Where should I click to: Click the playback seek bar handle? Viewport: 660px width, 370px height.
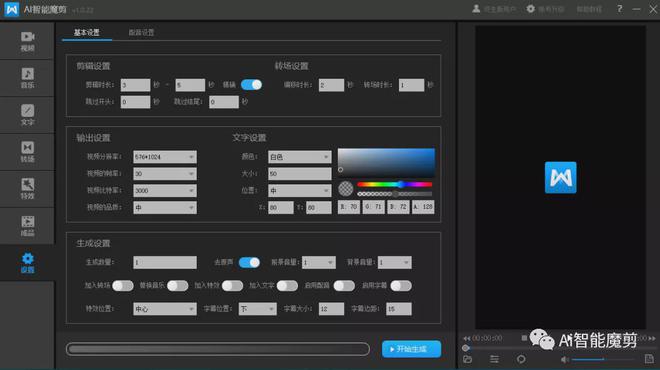tap(466, 348)
